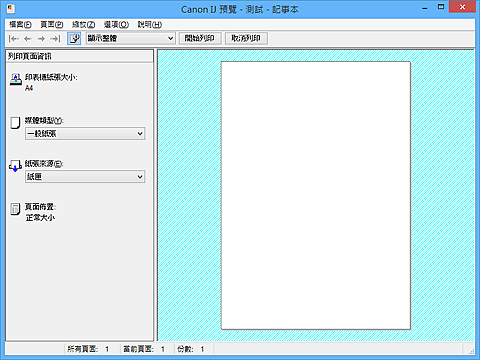This screenshot has width=480, height=360.
Task: Click the media type paper icon
Action: [x=15, y=123]
